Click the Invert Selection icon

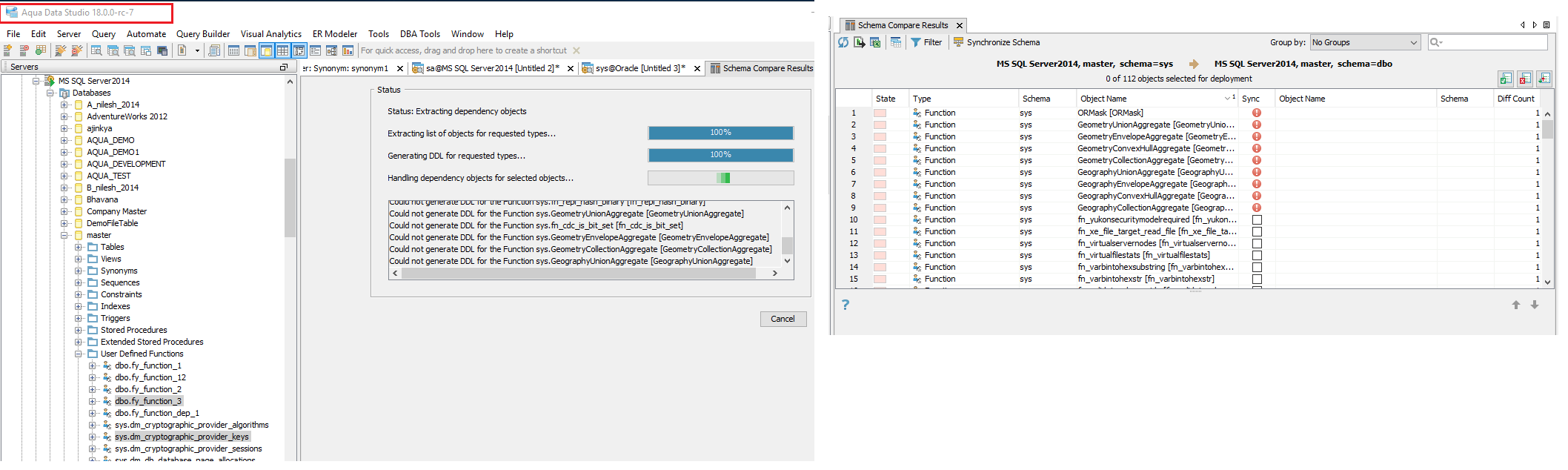pyautogui.click(x=1544, y=78)
